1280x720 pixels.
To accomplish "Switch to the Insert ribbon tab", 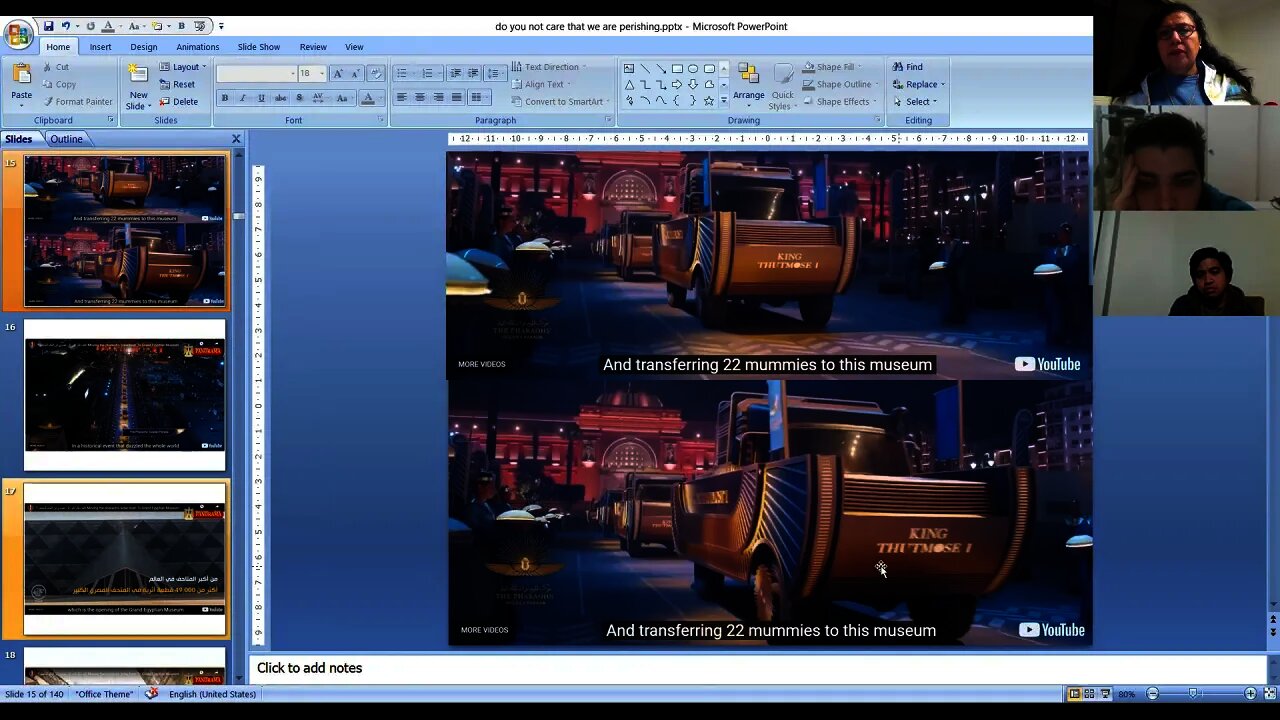I will [x=100, y=47].
